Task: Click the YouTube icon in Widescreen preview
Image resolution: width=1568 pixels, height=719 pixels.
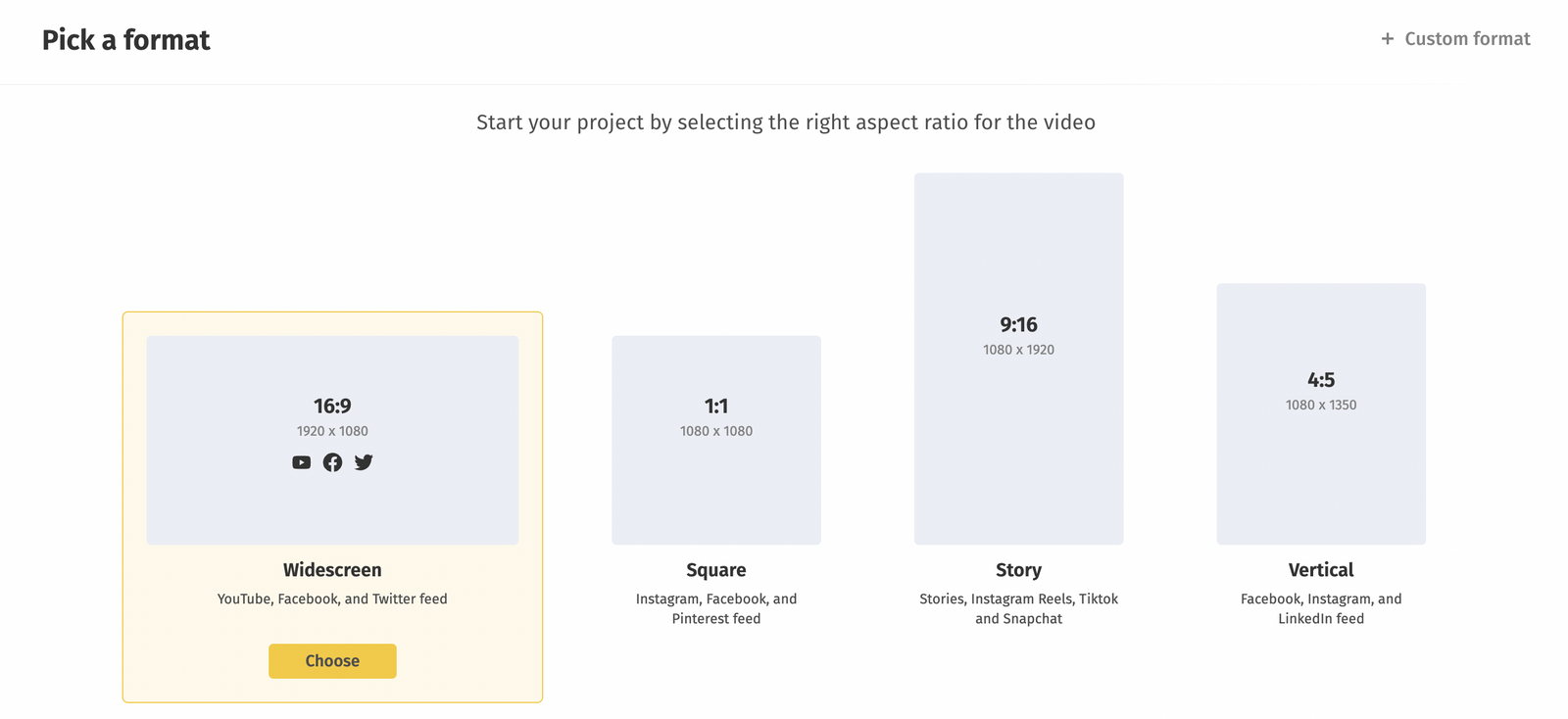Action: [301, 462]
